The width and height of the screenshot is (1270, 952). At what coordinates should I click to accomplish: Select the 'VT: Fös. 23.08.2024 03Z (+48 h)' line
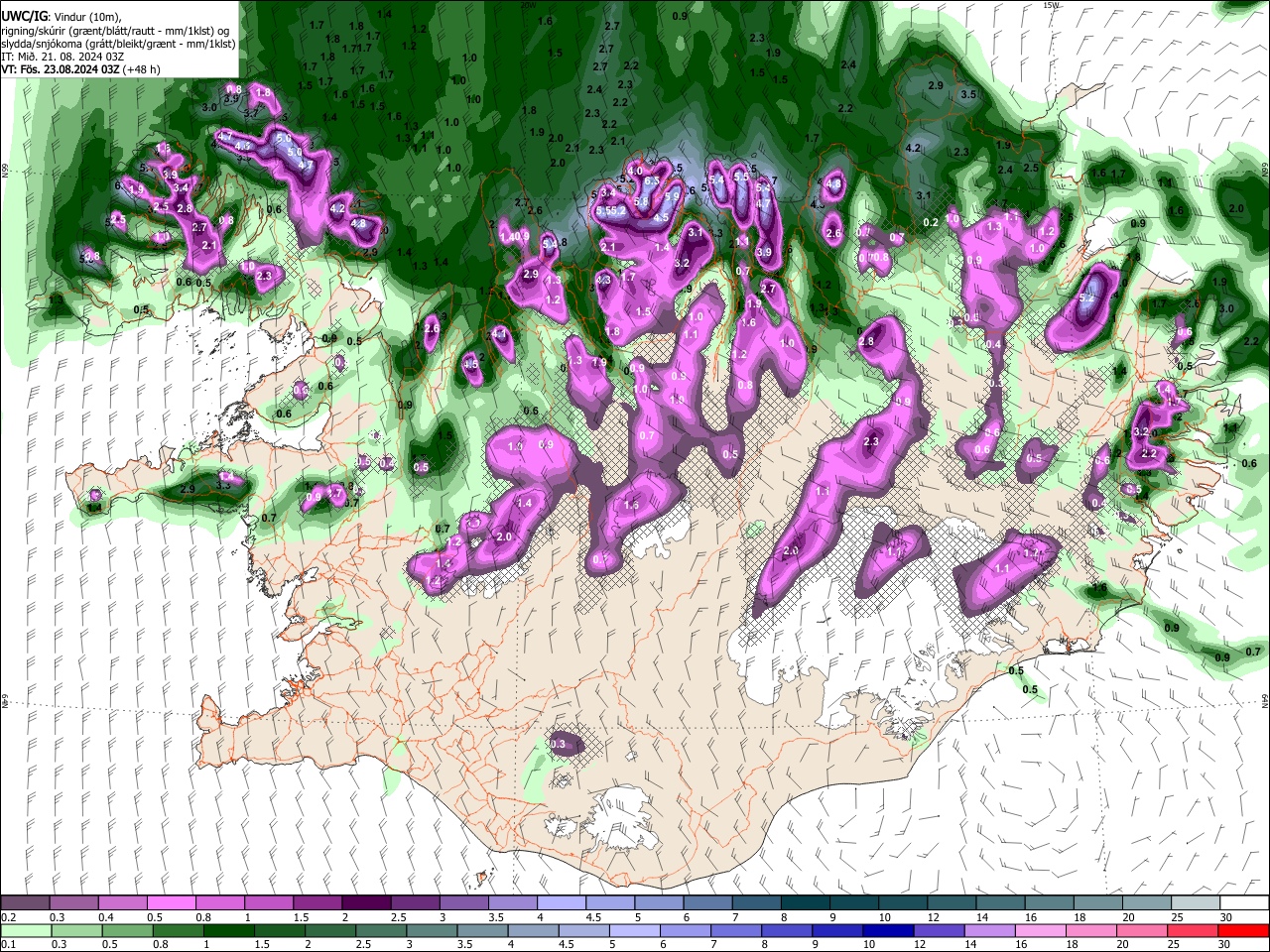(80, 69)
